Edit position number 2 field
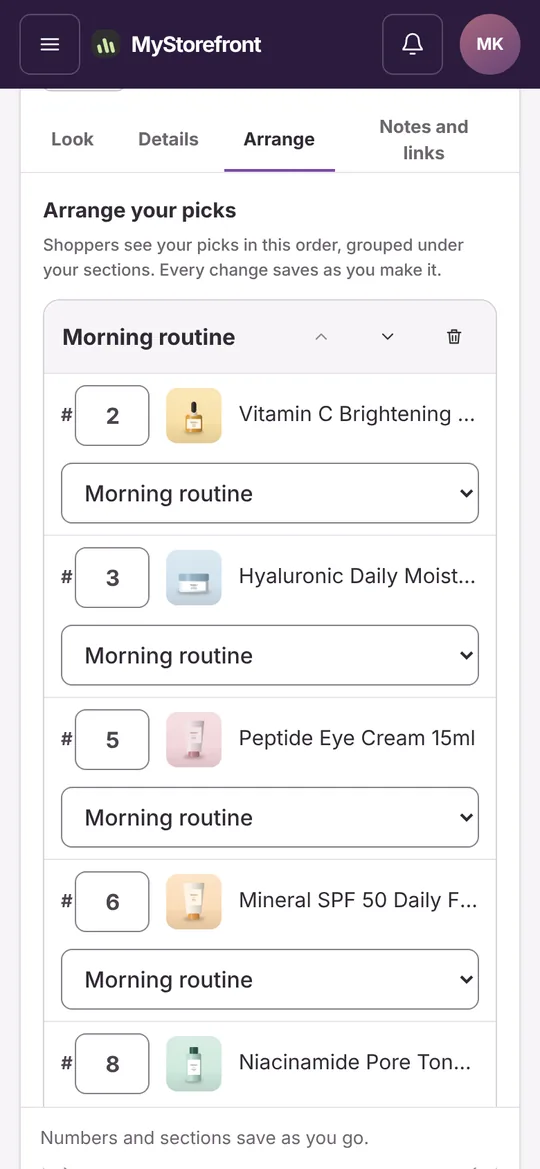The height and width of the screenshot is (1169, 540). click(x=112, y=415)
